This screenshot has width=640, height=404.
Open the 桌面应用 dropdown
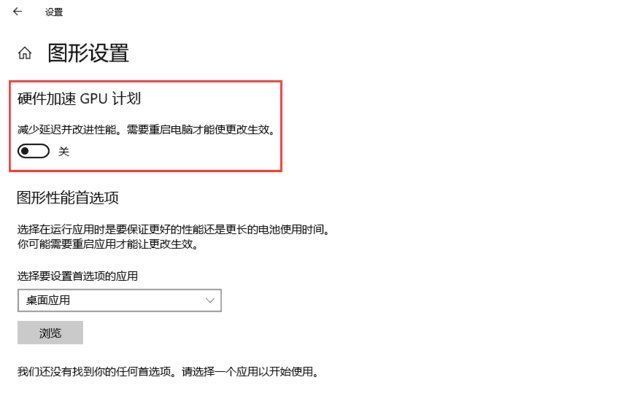coord(120,300)
